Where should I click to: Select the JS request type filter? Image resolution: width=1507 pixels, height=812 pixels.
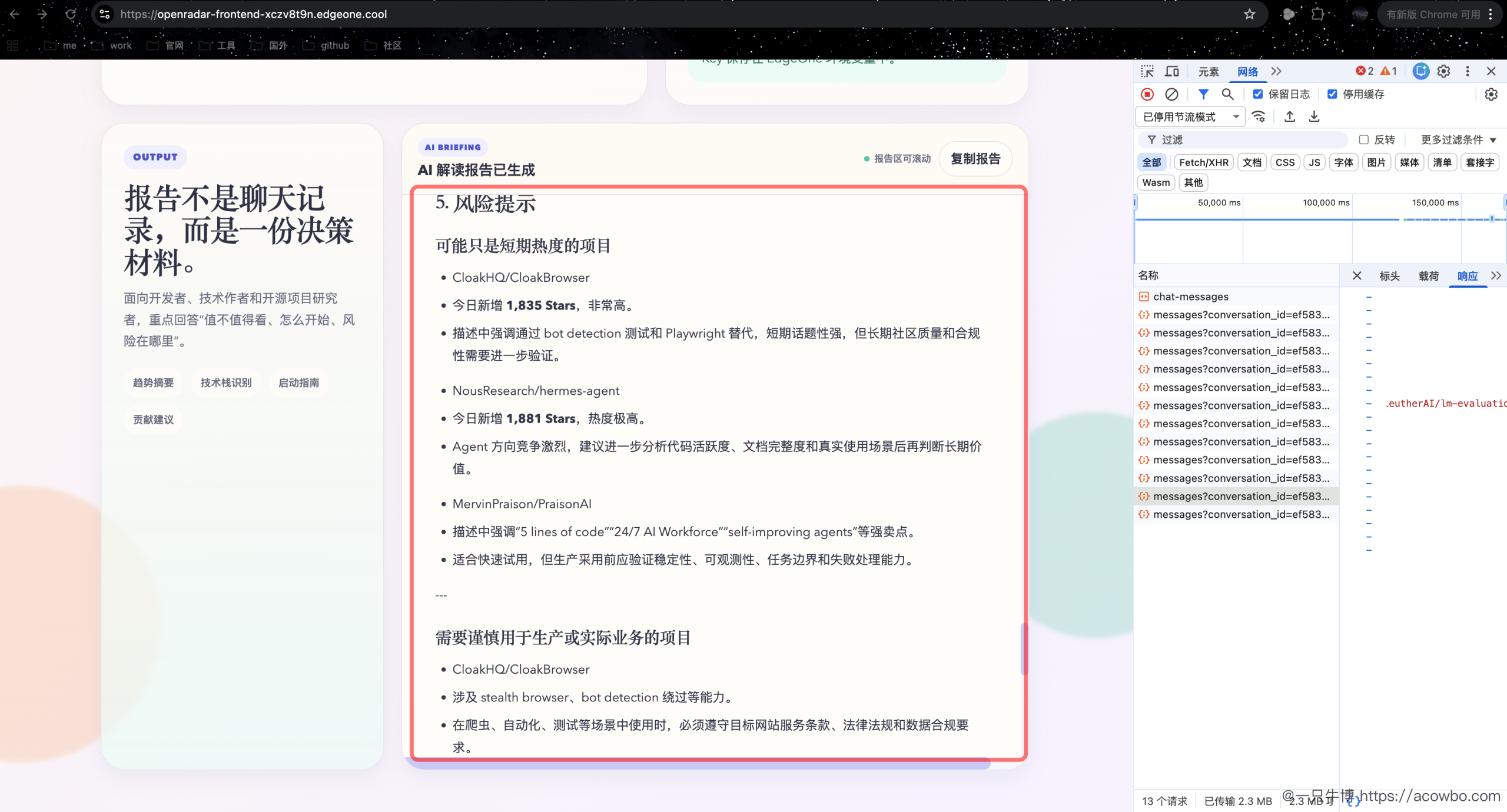click(1315, 162)
